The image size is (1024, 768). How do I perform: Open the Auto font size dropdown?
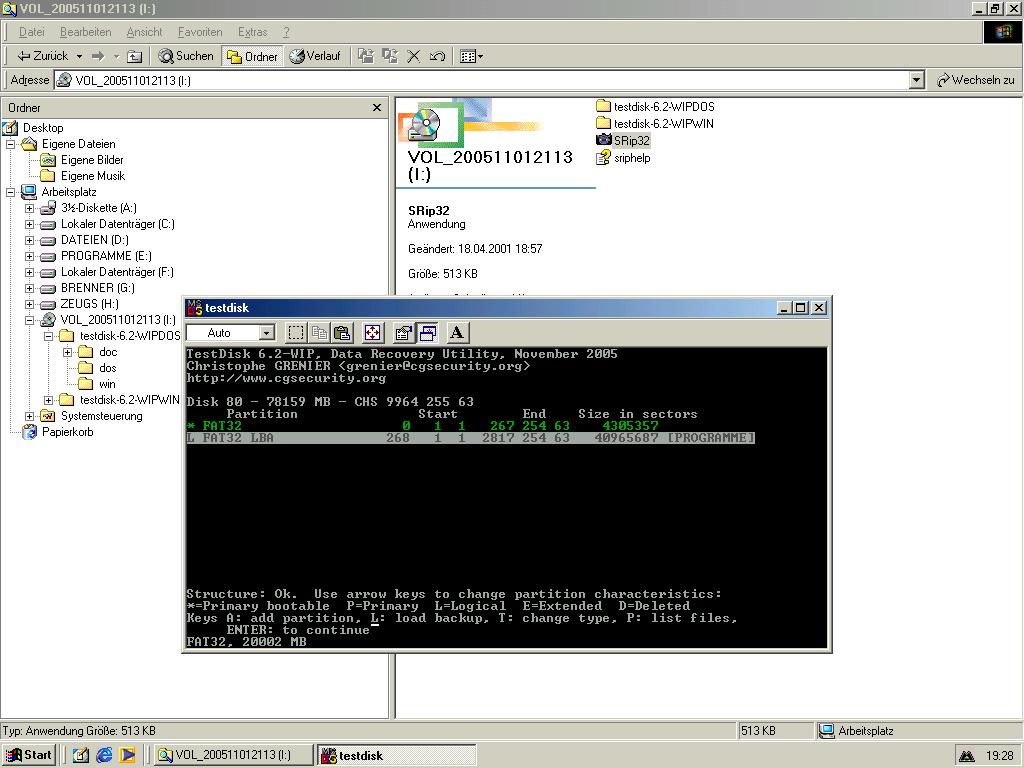point(266,333)
